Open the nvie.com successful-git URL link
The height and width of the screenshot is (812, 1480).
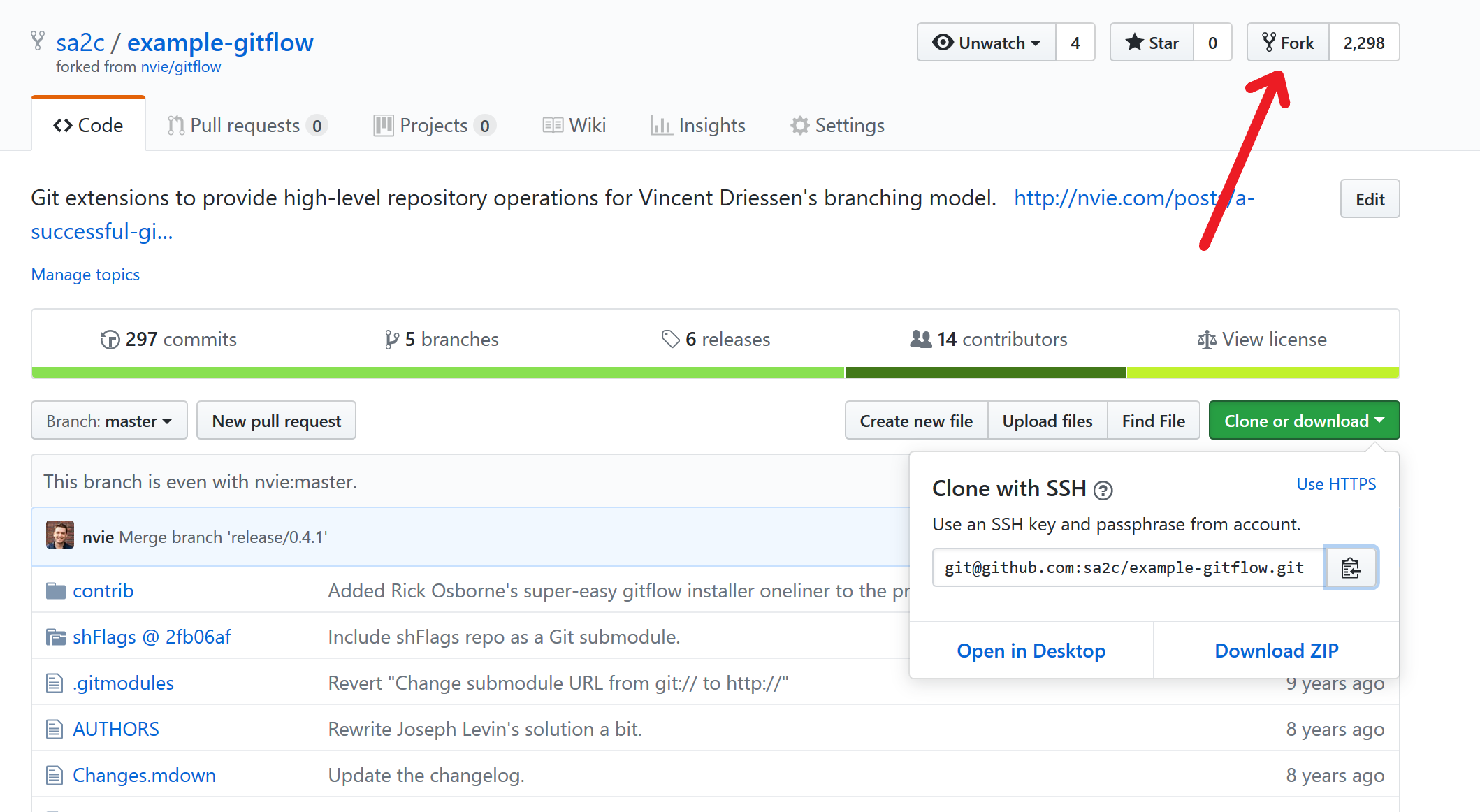pos(1133,198)
